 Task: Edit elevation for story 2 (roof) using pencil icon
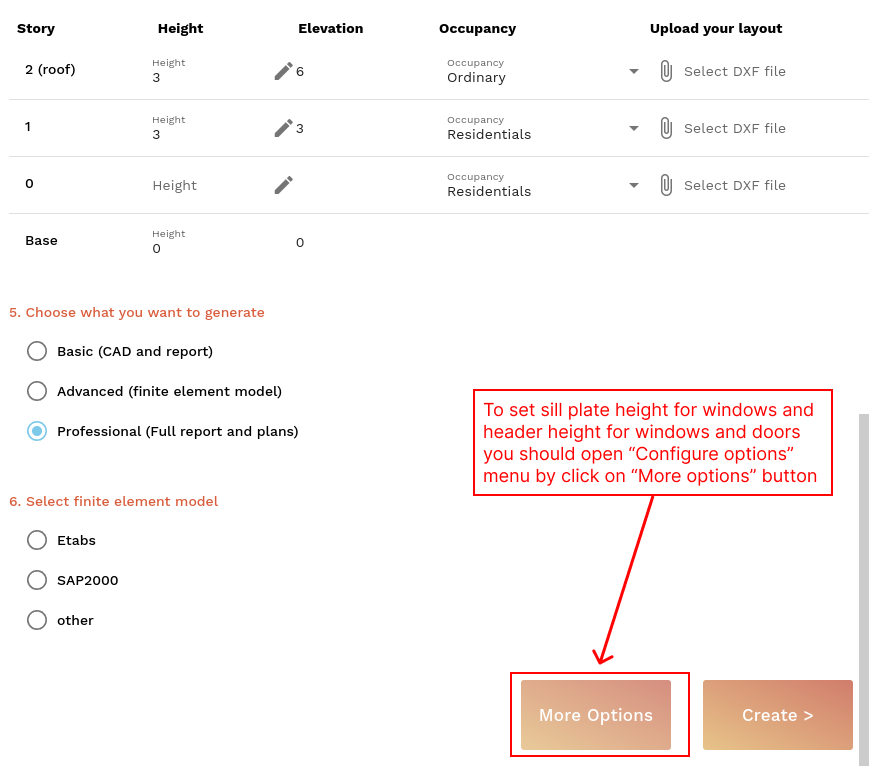pyautogui.click(x=282, y=71)
